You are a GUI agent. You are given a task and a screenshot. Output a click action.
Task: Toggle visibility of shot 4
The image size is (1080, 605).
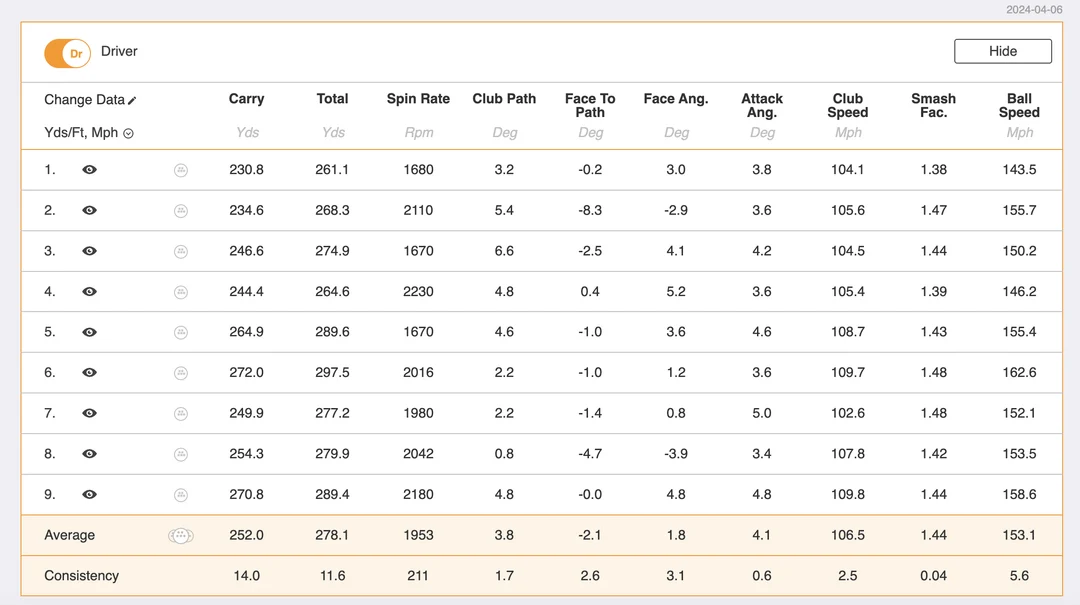point(89,291)
